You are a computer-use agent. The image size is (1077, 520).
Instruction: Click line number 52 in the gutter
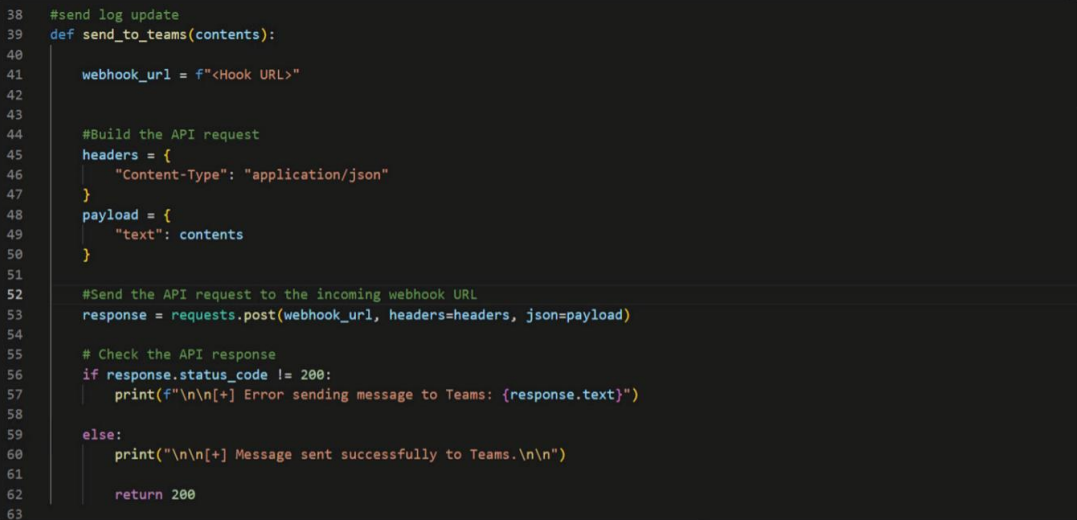(x=14, y=295)
